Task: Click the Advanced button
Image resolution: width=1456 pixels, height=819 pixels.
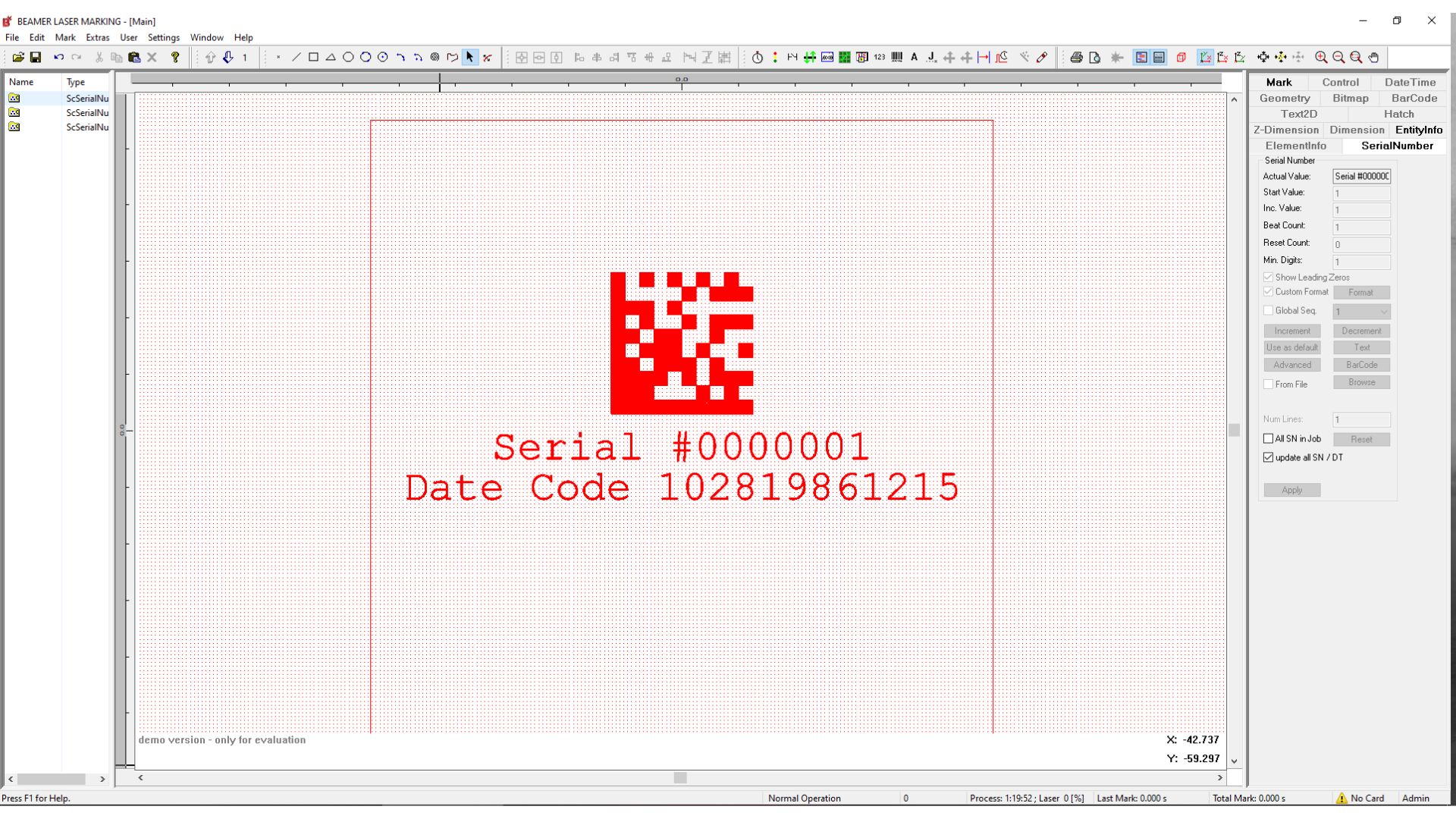Action: point(1292,365)
